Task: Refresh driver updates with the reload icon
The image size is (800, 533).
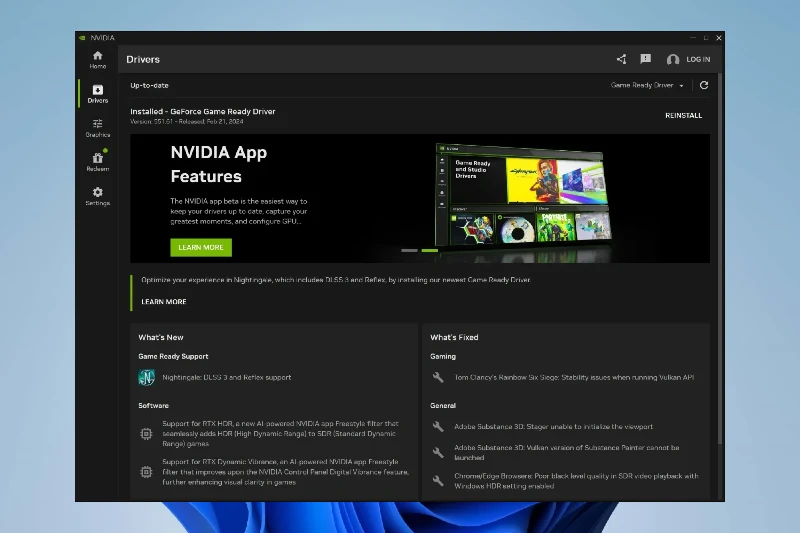Action: click(x=704, y=85)
